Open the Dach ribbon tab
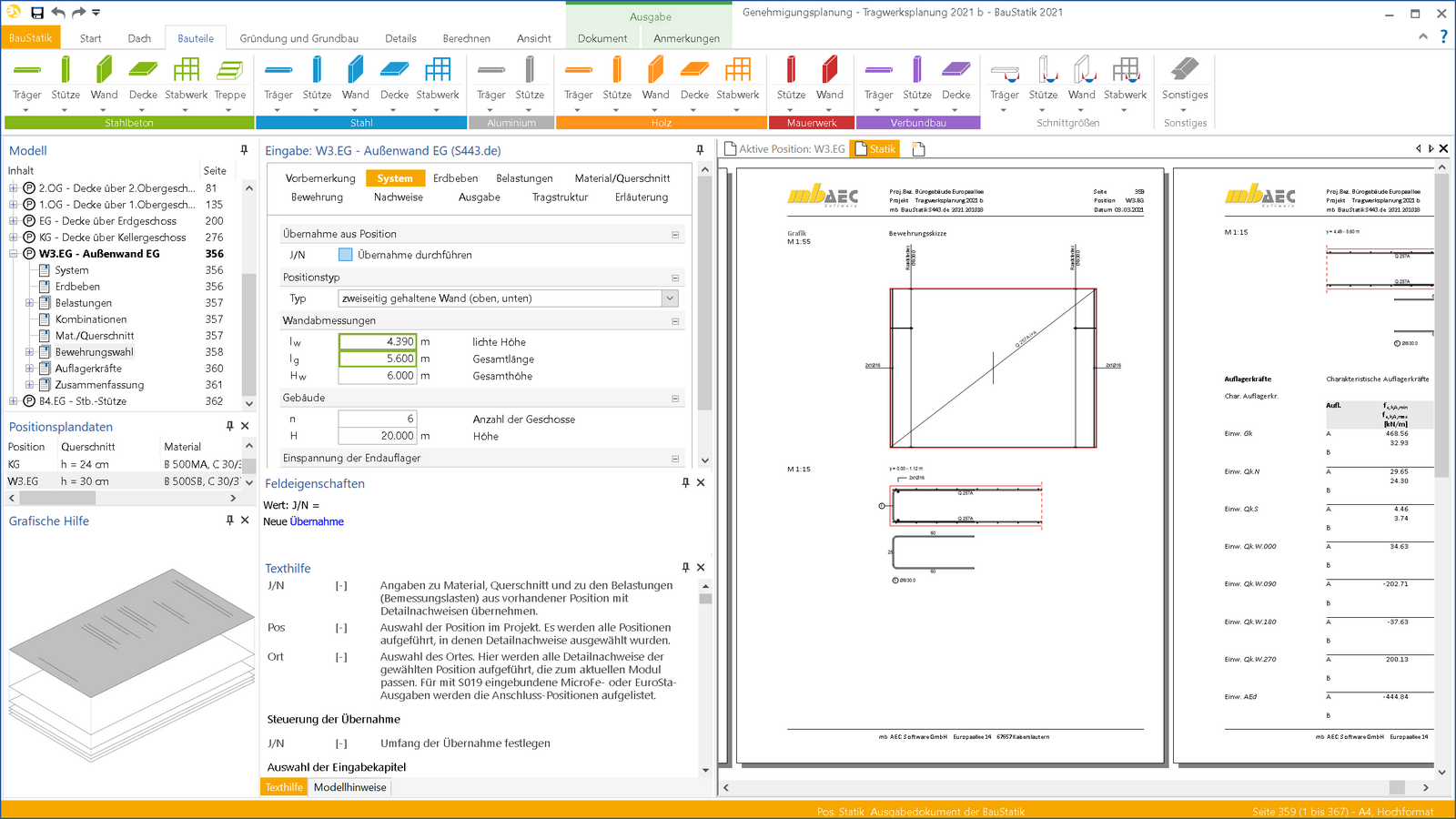1456x819 pixels. [x=139, y=38]
